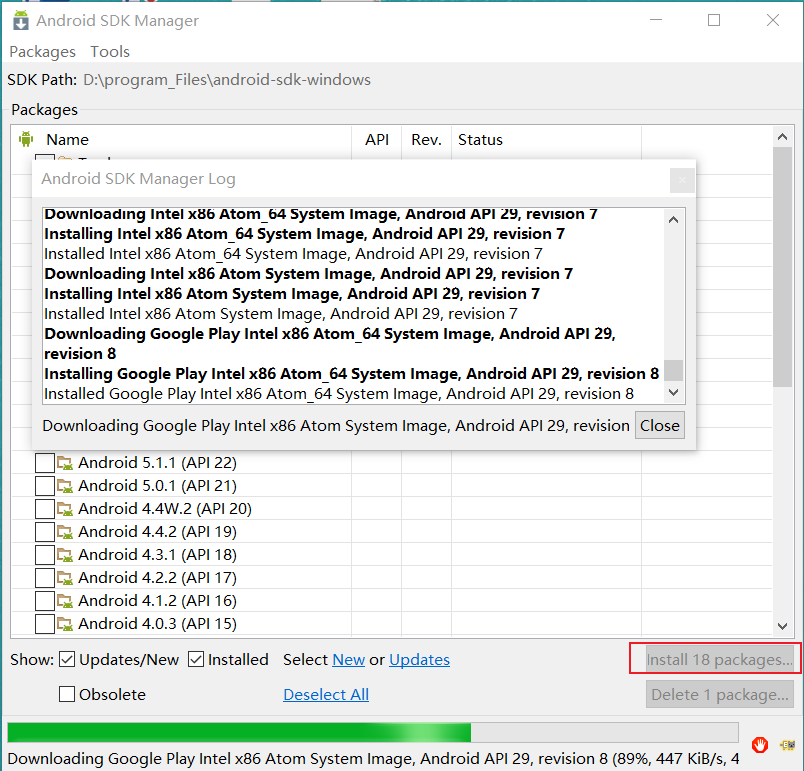Click the Android 4.4W.2 (API 20) folder icon
Viewport: 804px width, 771px height.
tap(65, 509)
